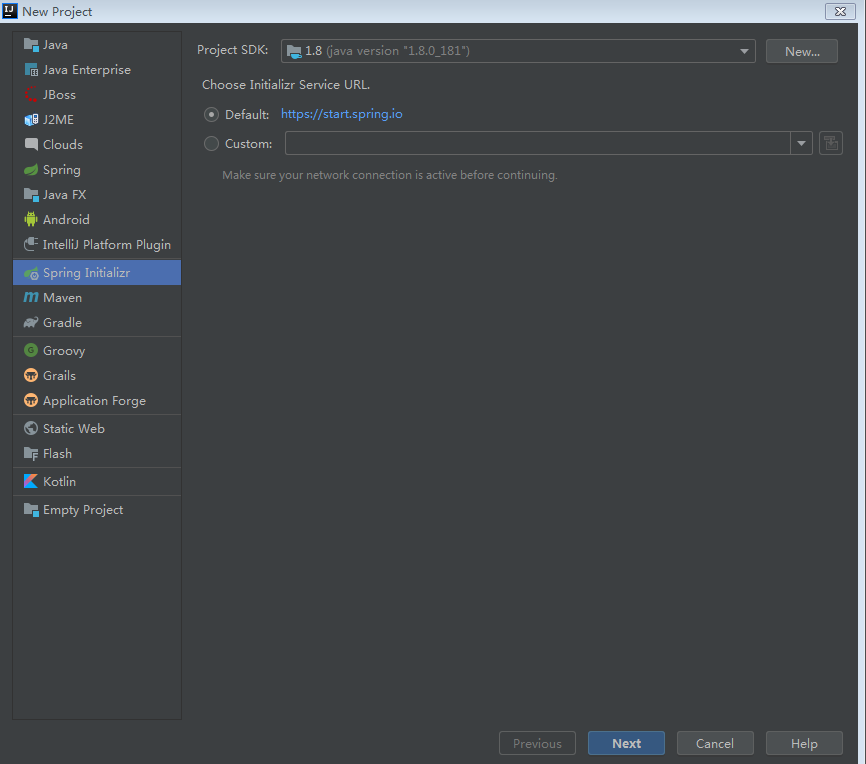Screen dimensions: 866x764
Task: Click the Clouds speech-bubble icon
Action: 31,144
